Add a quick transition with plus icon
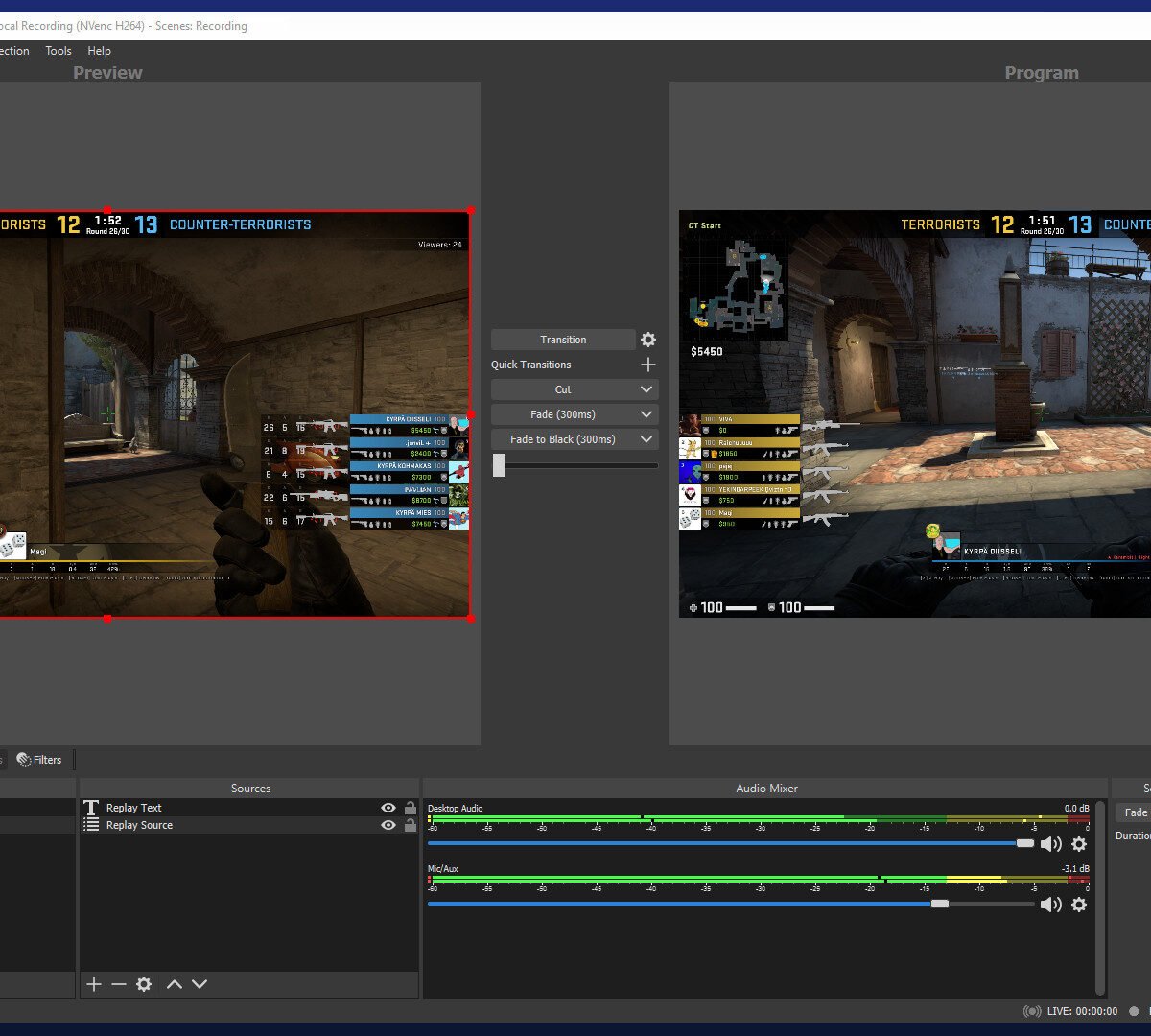 point(648,365)
